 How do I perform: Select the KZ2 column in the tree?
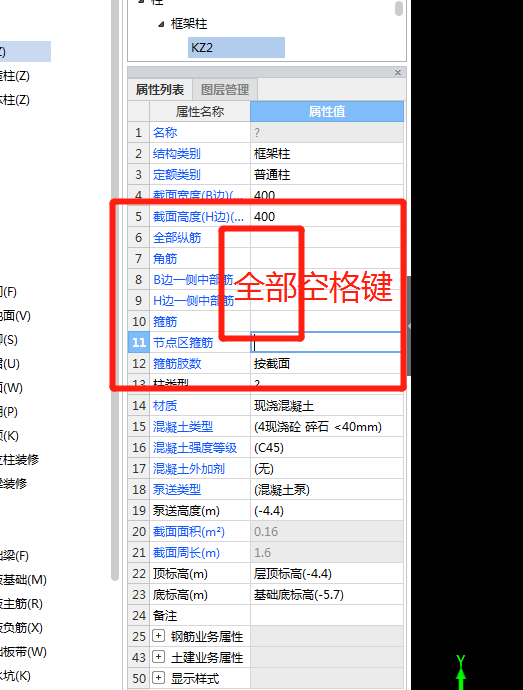pyautogui.click(x=236, y=48)
